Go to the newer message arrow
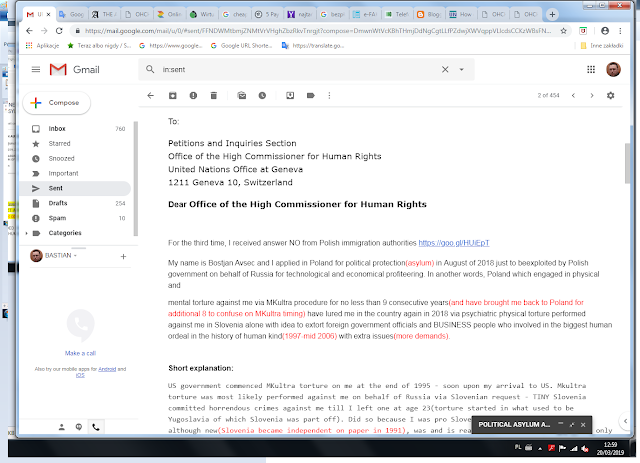The image size is (640, 463). 573,96
